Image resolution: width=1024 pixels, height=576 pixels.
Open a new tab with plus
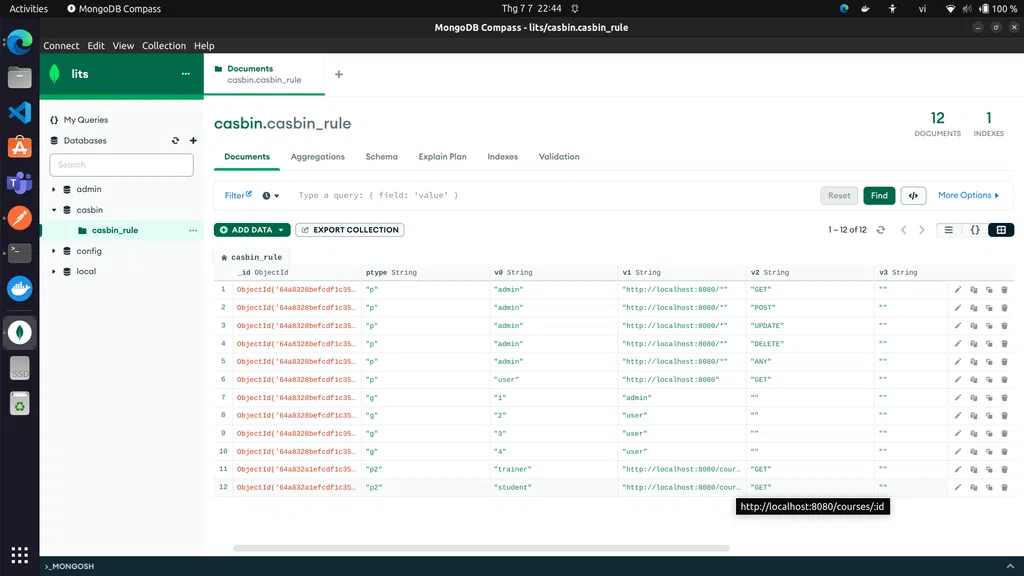click(x=338, y=74)
